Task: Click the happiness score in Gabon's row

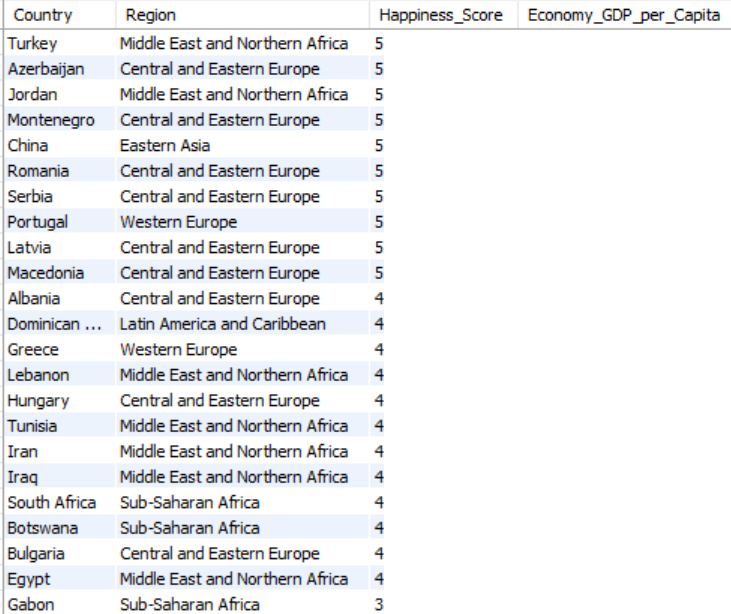Action: coord(379,605)
